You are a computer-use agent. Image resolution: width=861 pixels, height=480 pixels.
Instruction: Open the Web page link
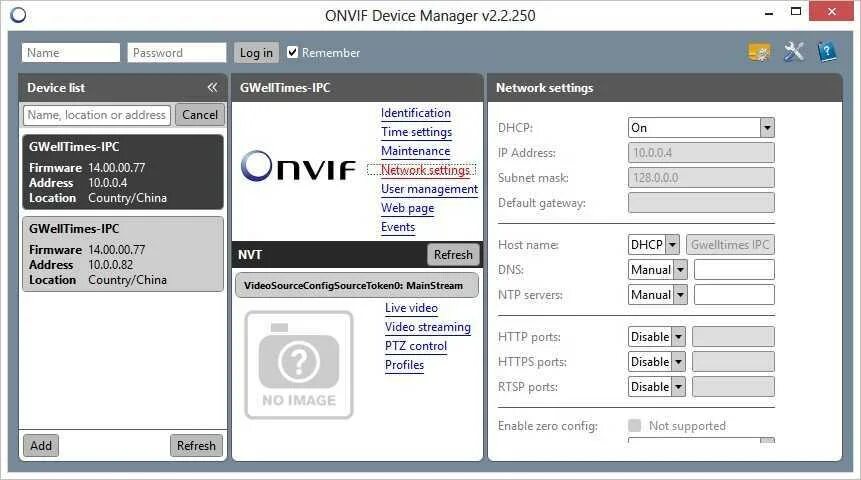[407, 208]
